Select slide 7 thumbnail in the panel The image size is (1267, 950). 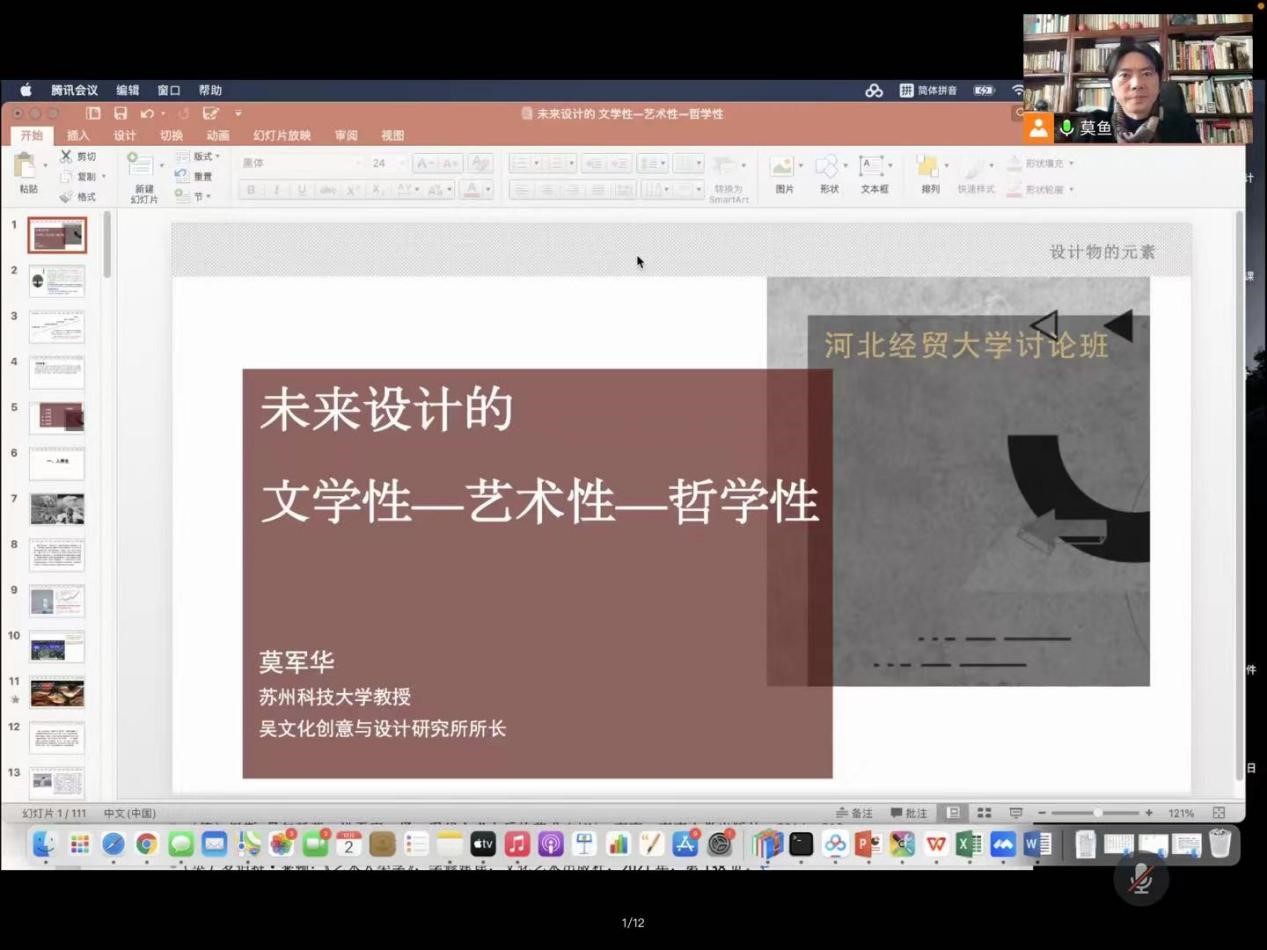(x=57, y=509)
